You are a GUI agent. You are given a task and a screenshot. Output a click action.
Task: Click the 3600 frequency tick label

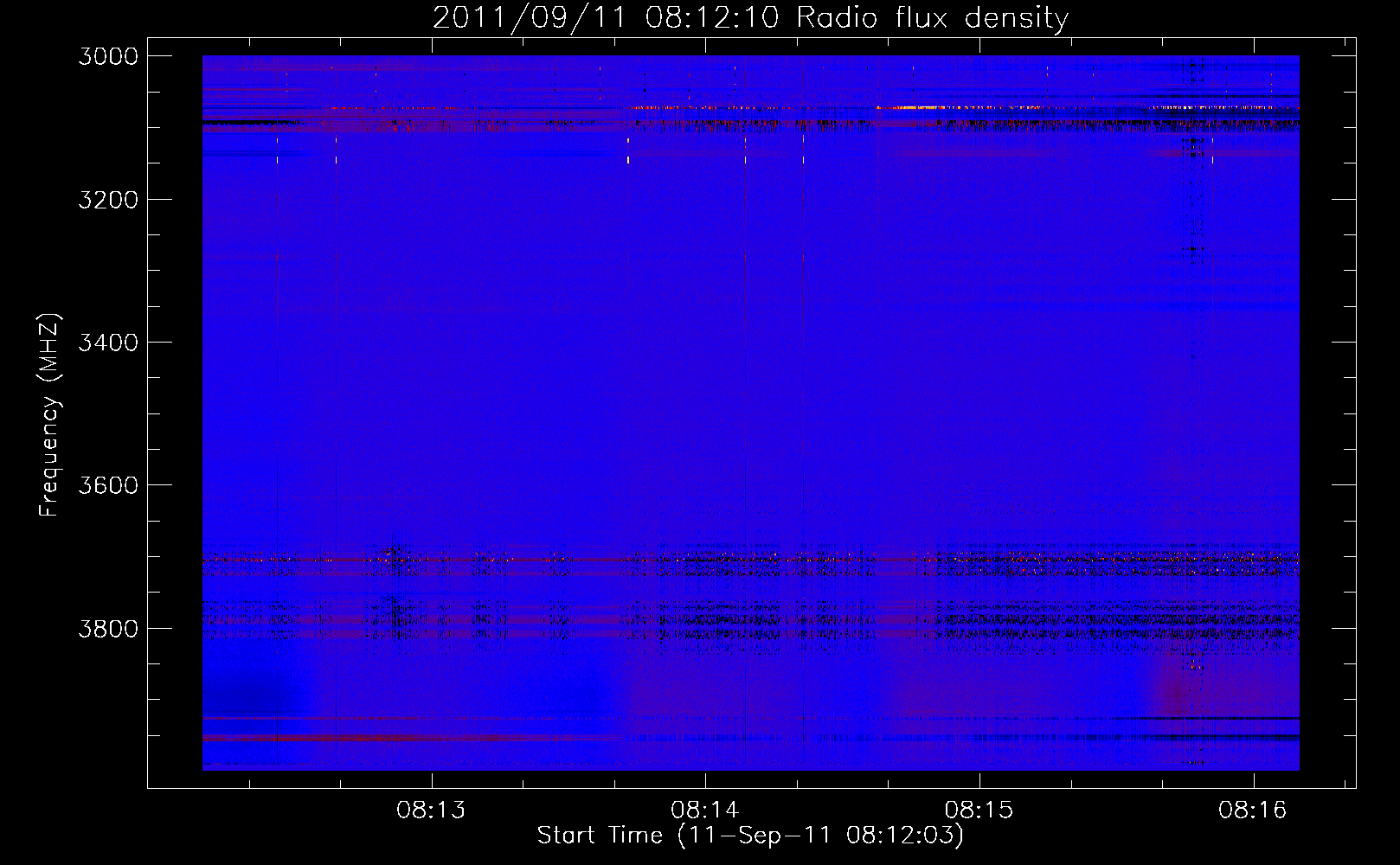pos(108,485)
